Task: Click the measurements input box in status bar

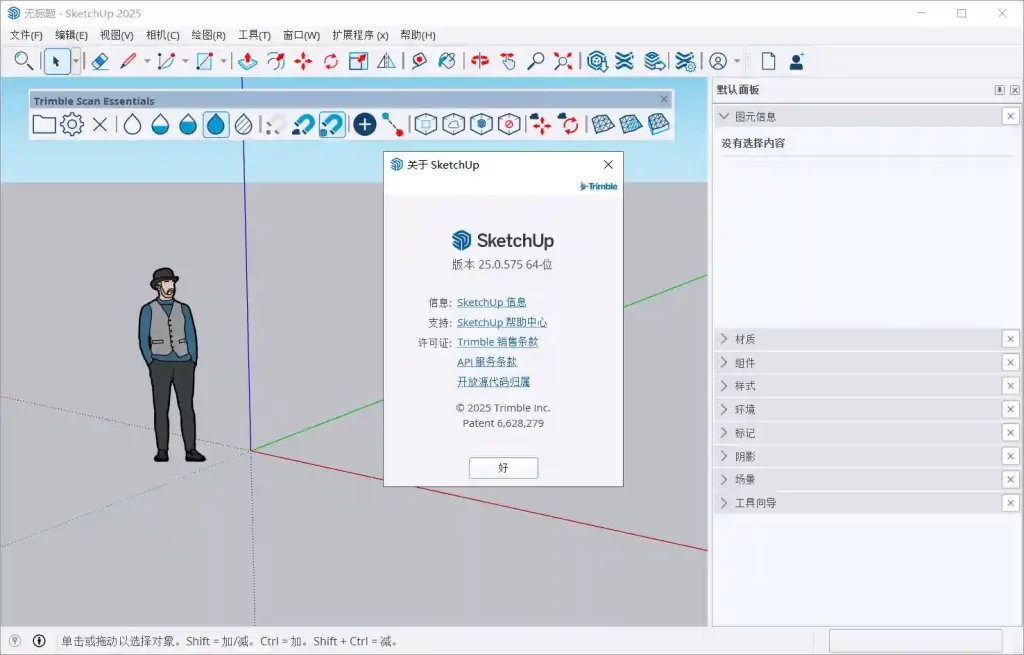Action: click(915, 641)
